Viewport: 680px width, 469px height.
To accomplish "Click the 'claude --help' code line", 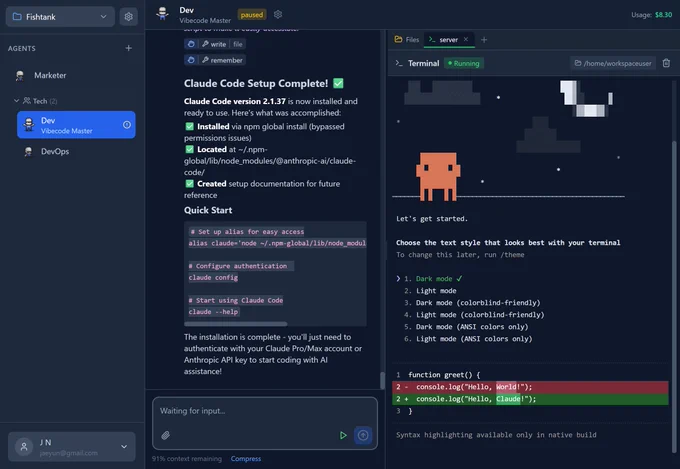I will point(213,312).
